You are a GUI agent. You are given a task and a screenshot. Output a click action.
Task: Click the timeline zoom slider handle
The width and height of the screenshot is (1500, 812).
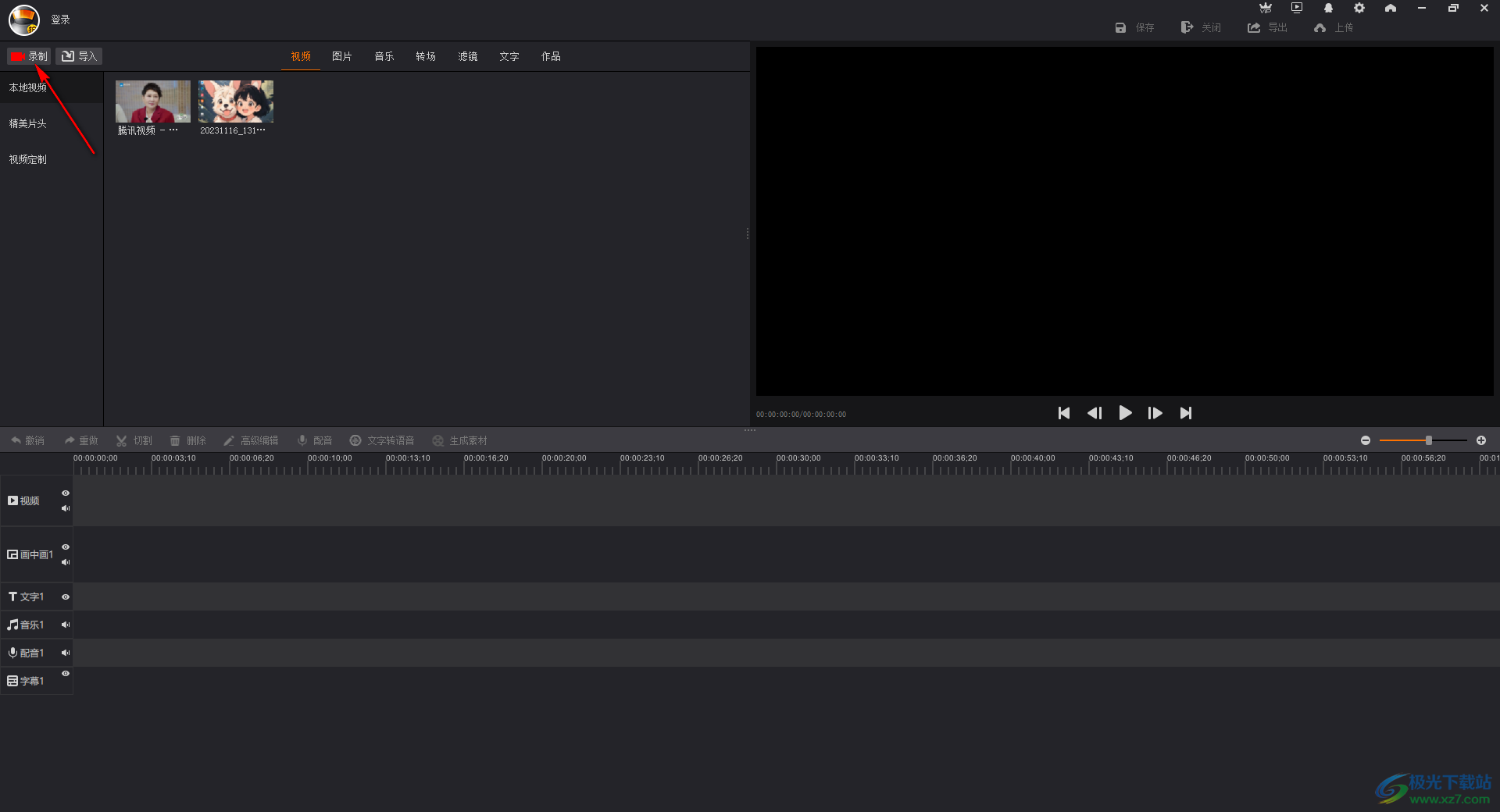pyautogui.click(x=1429, y=440)
